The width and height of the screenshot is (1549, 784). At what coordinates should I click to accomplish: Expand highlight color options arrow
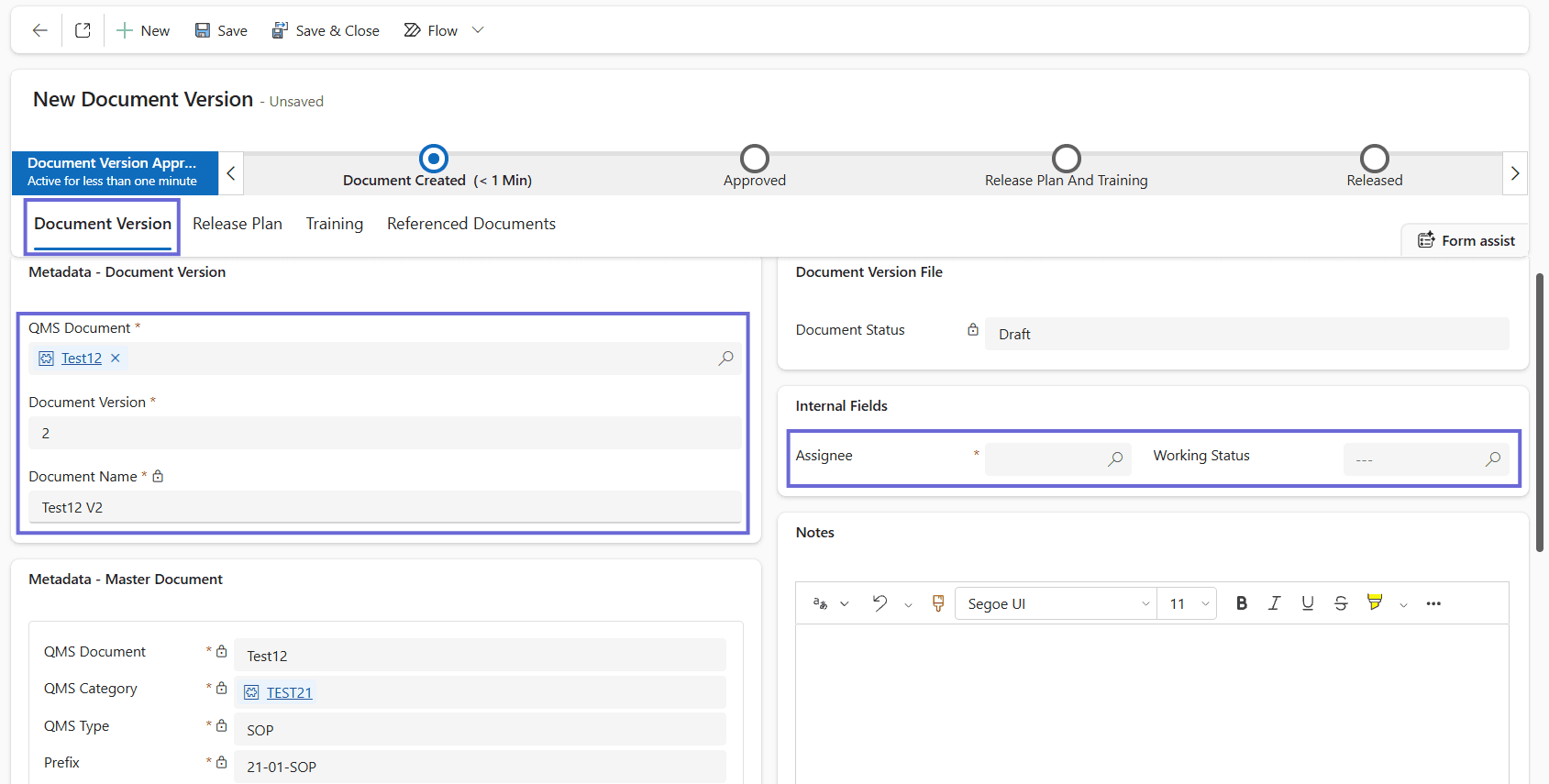1403,604
